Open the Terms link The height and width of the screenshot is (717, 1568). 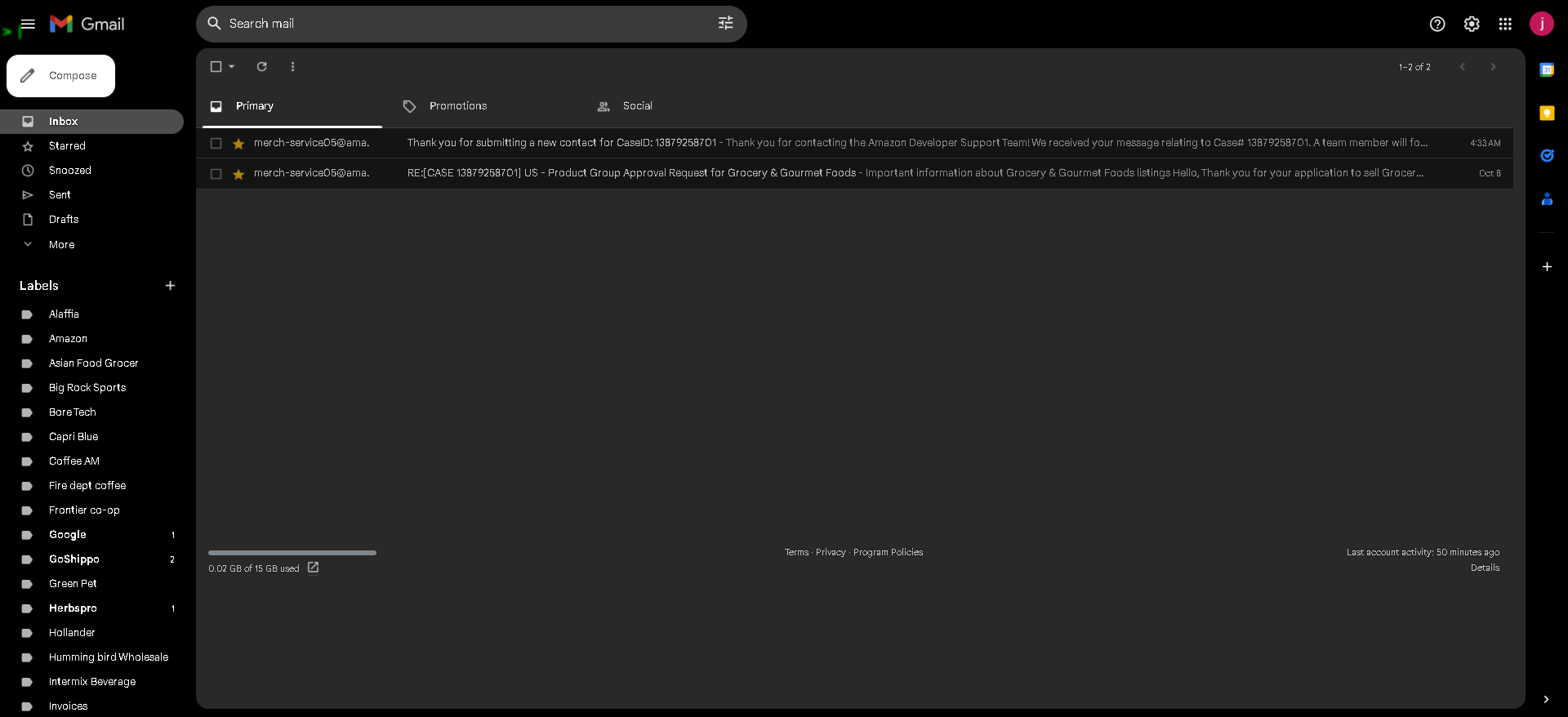(796, 553)
